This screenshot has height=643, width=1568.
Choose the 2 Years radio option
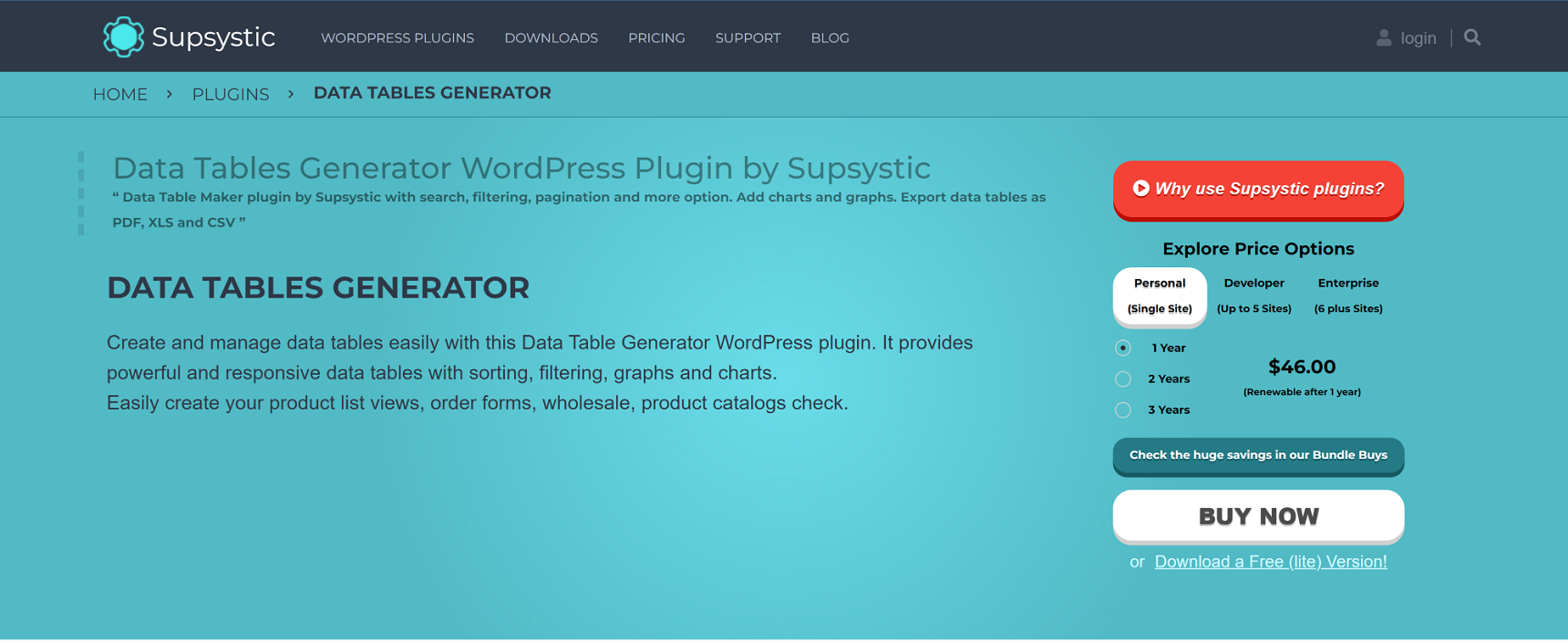point(1123,379)
